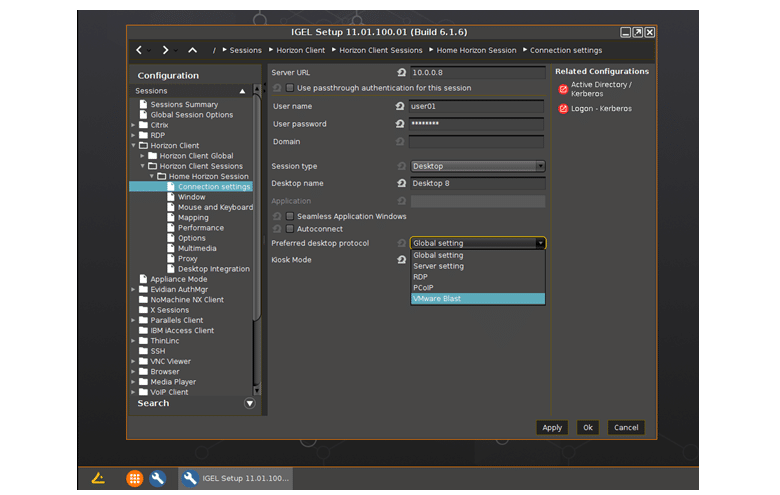This screenshot has height=495, width=780.
Task: Click the Domain input field
Action: point(476,142)
